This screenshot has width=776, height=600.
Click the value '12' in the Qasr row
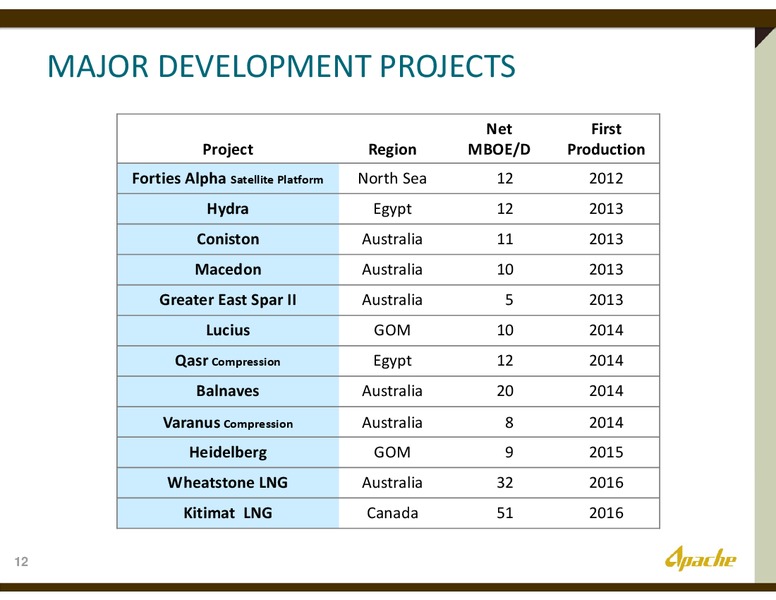tap(505, 361)
